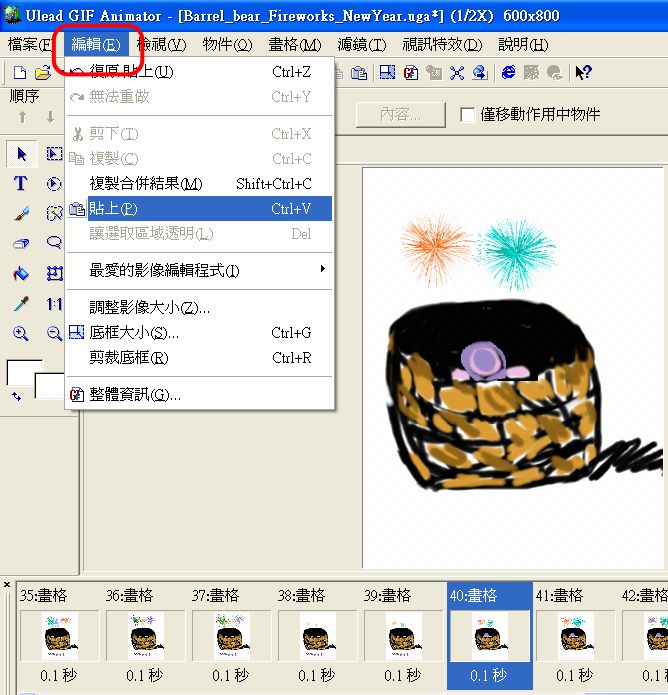The image size is (668, 695).
Task: Click the 內容... button
Action: pos(400,115)
